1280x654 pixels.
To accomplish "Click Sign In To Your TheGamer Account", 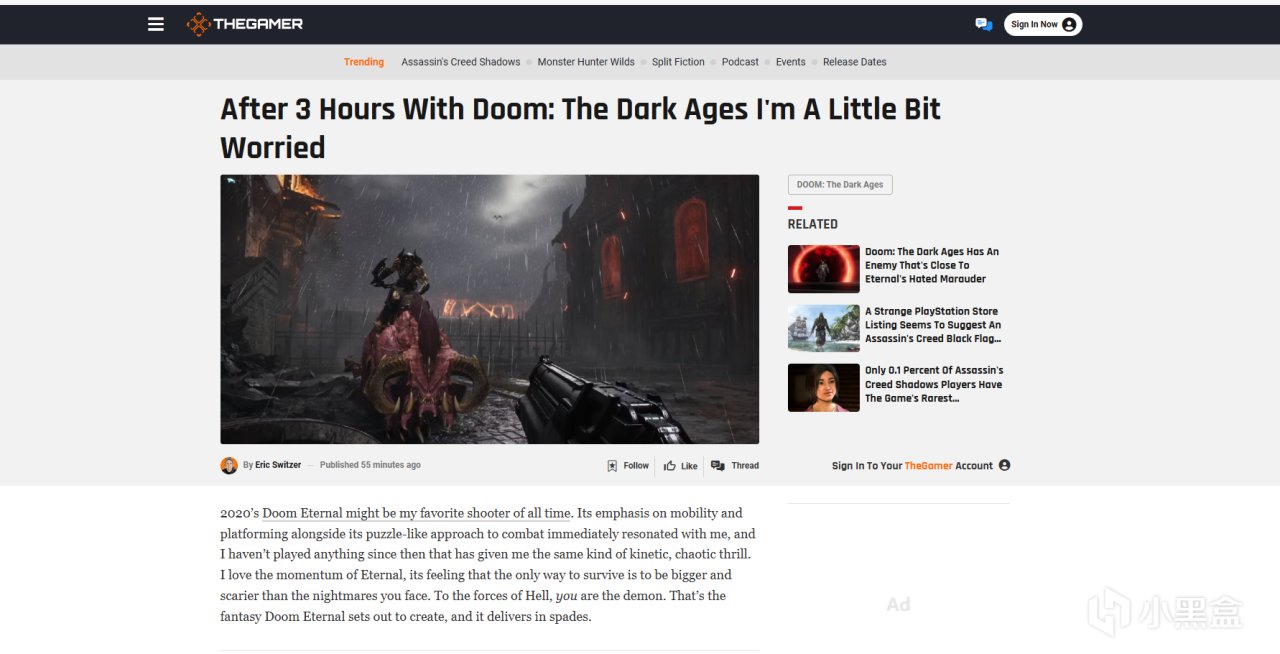I will point(912,465).
